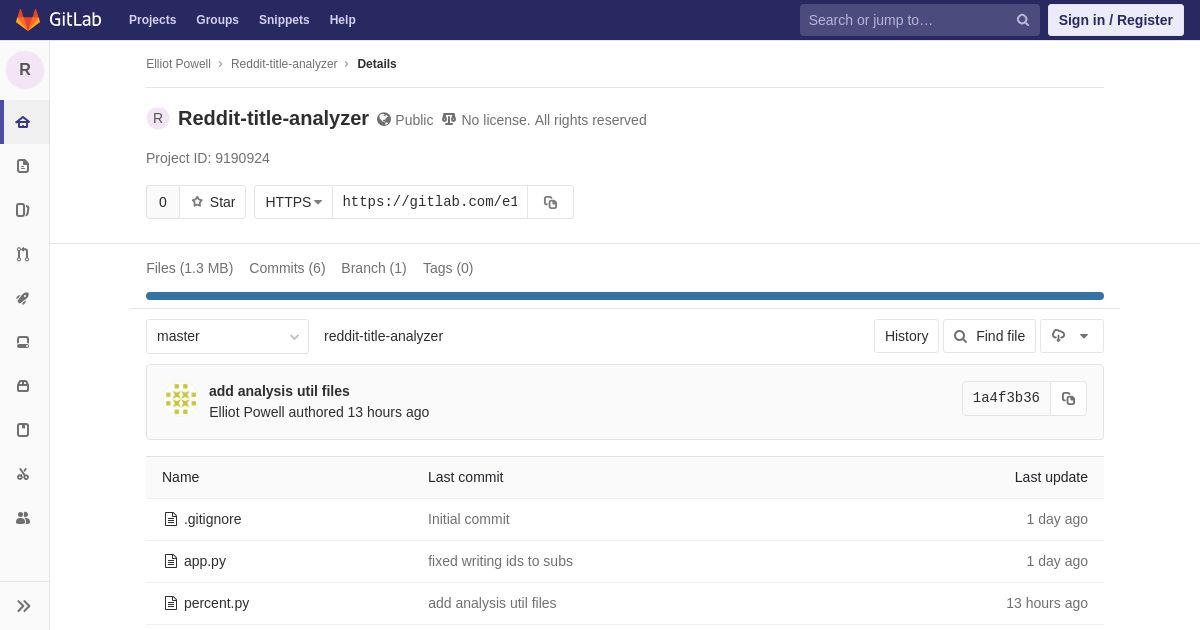Image resolution: width=1200 pixels, height=630 pixels.
Task: Open the Details breadcrumb link
Action: (x=377, y=64)
